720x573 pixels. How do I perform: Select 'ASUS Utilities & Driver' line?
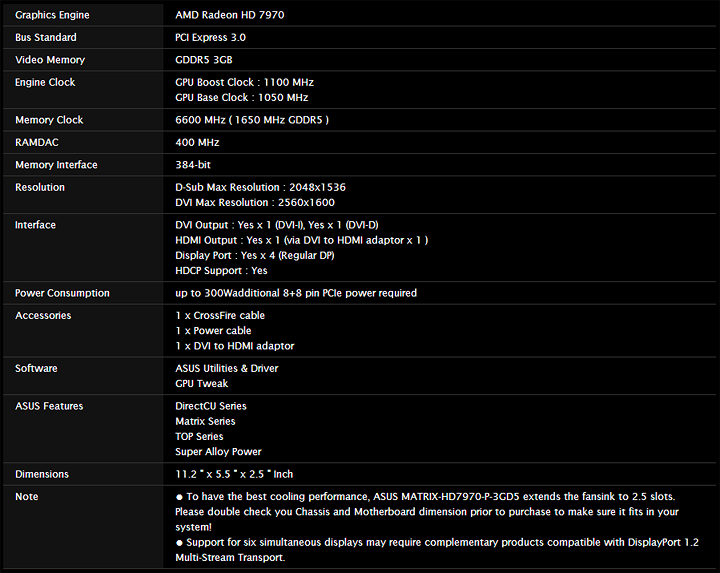pyautogui.click(x=226, y=368)
